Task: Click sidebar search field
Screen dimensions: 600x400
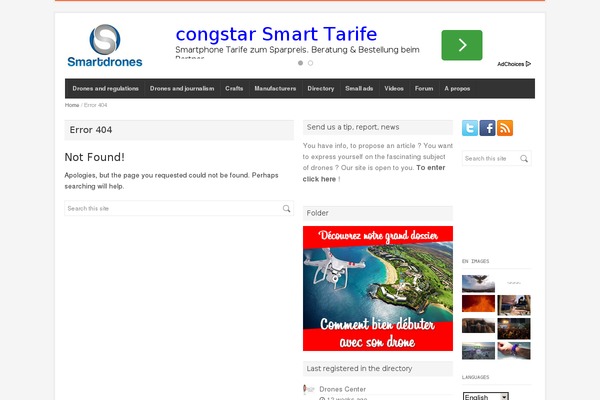Action: pos(496,158)
